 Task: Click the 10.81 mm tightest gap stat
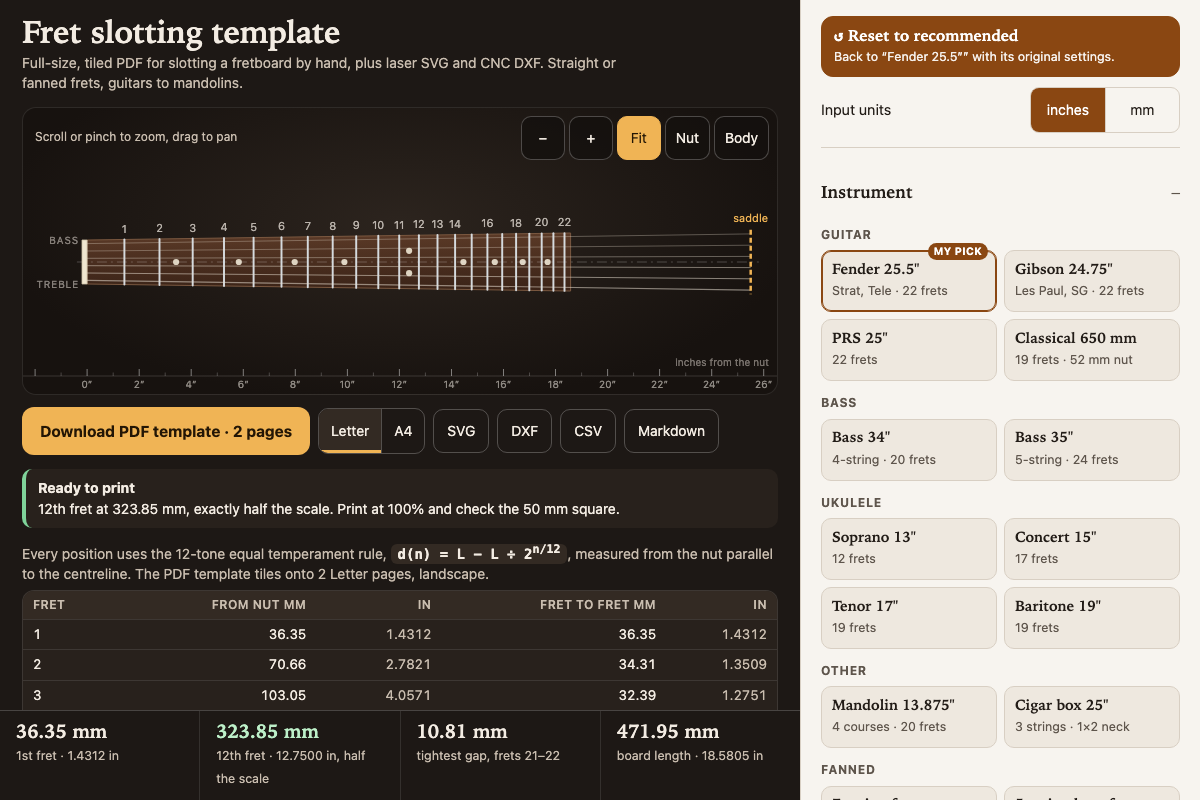click(500, 755)
